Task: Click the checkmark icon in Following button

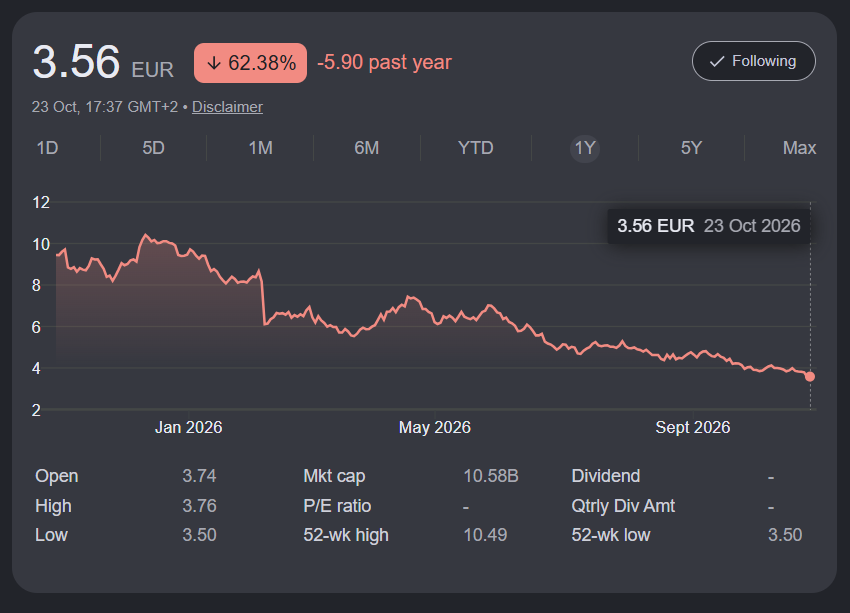Action: click(x=717, y=62)
